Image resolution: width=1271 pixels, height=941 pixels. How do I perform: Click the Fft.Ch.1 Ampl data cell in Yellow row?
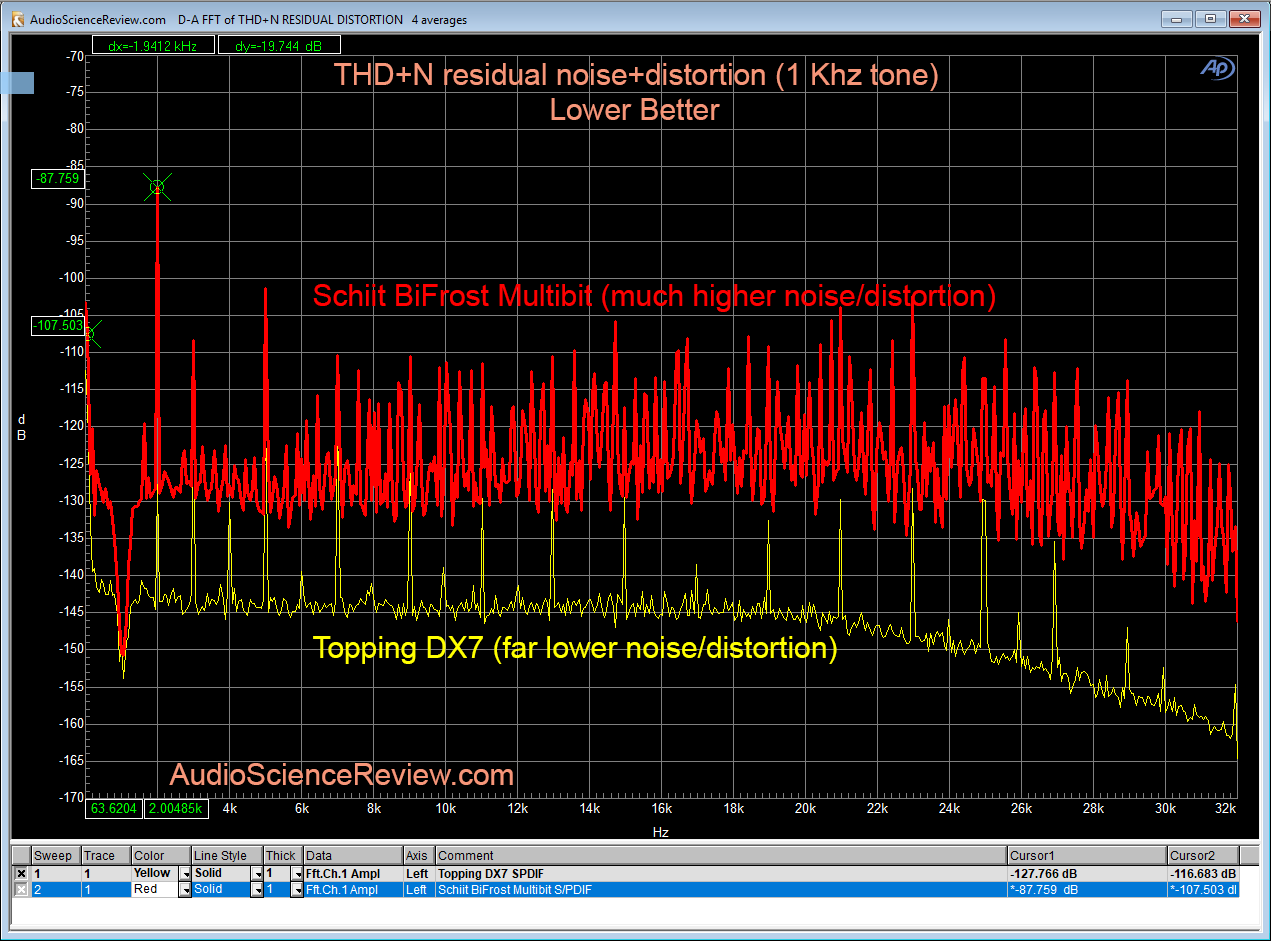pyautogui.click(x=353, y=873)
